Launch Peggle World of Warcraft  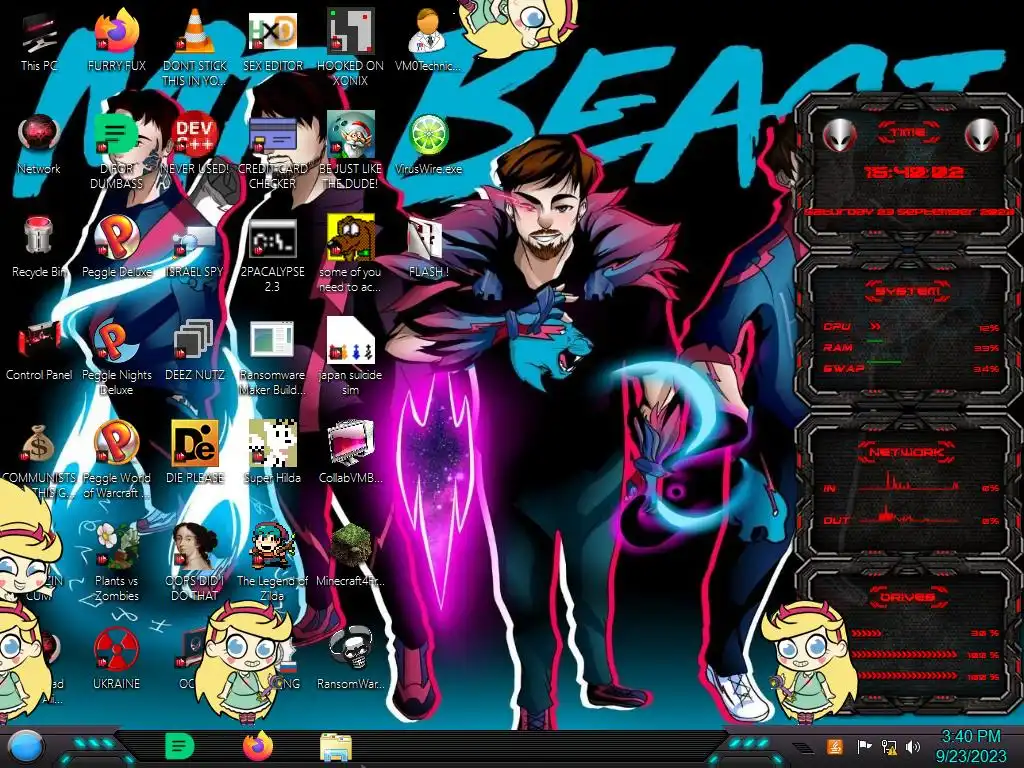pyautogui.click(x=116, y=460)
